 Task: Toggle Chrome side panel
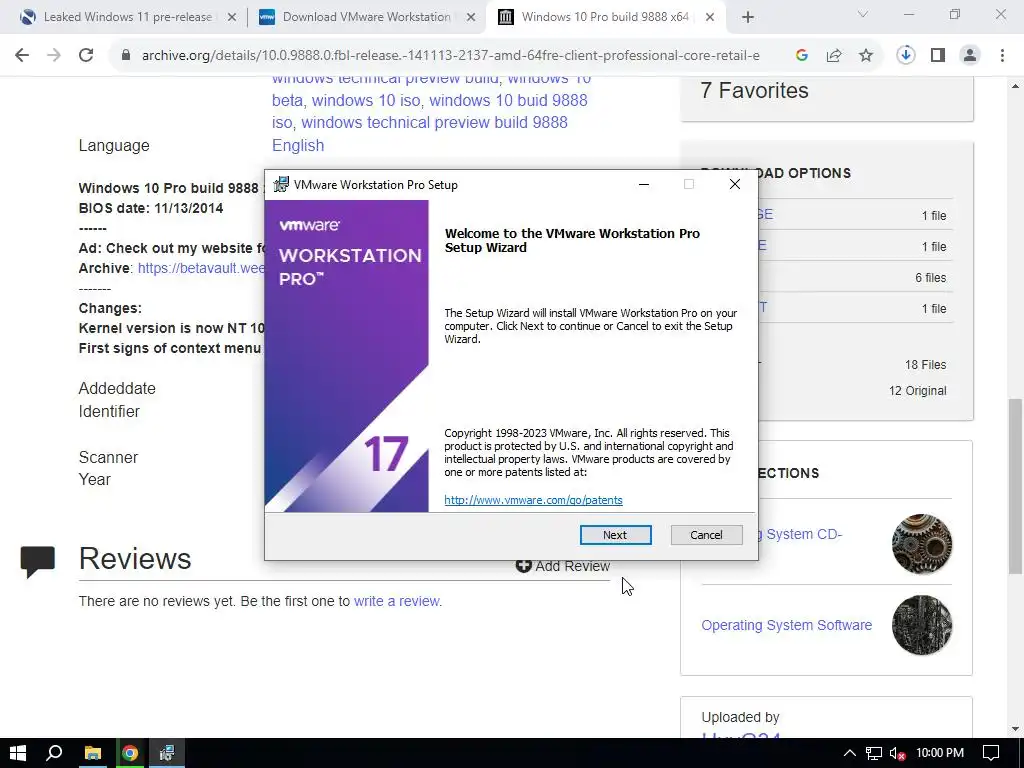938,56
